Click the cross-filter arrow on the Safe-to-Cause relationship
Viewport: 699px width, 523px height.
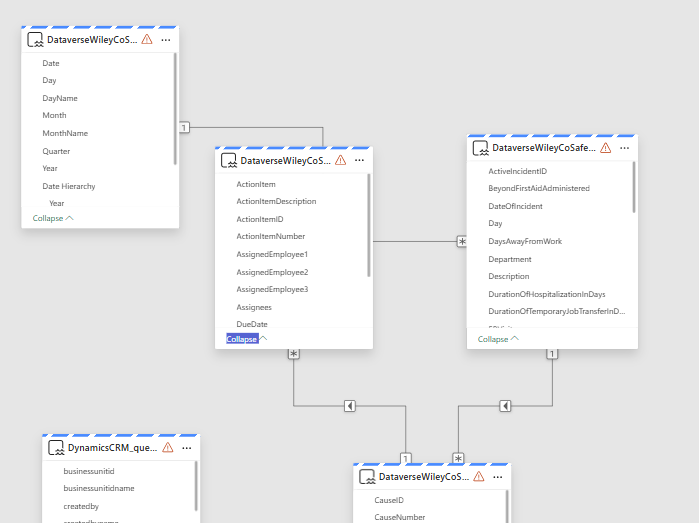[505, 406]
